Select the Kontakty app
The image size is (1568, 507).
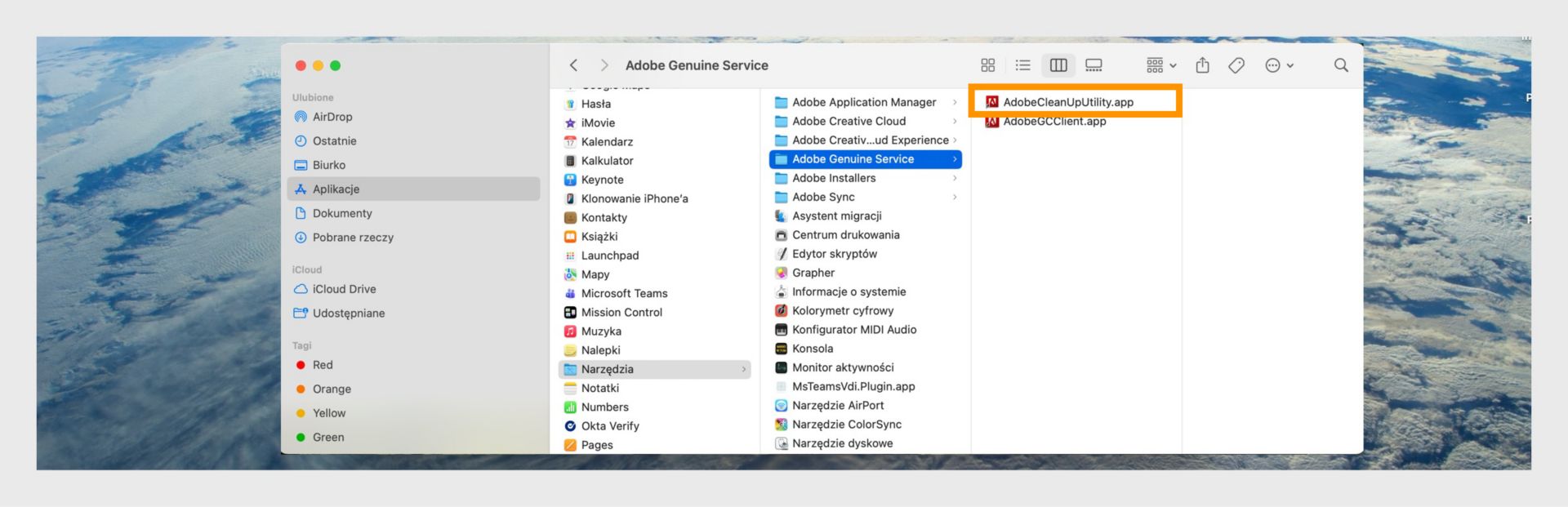pyautogui.click(x=655, y=217)
